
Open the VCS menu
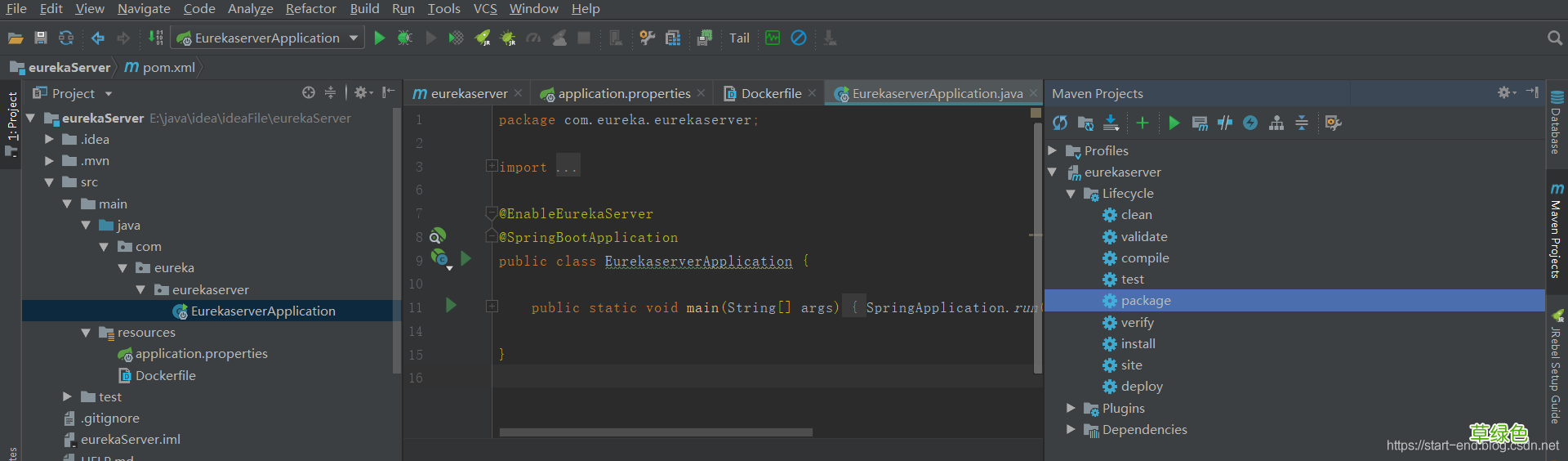pyautogui.click(x=485, y=9)
